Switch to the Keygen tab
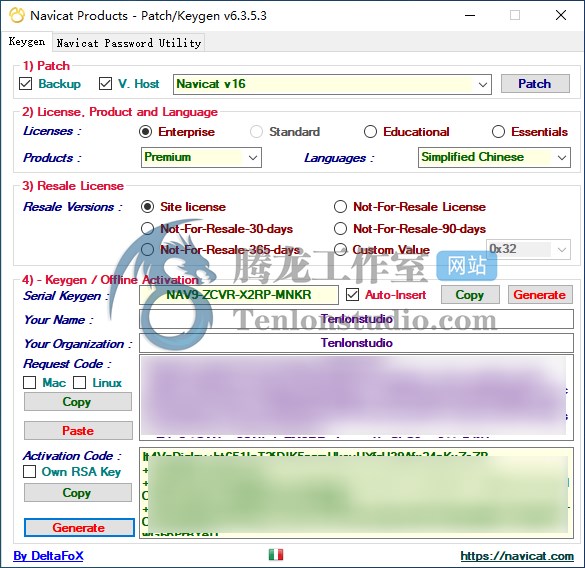The image size is (585, 568). point(27,41)
